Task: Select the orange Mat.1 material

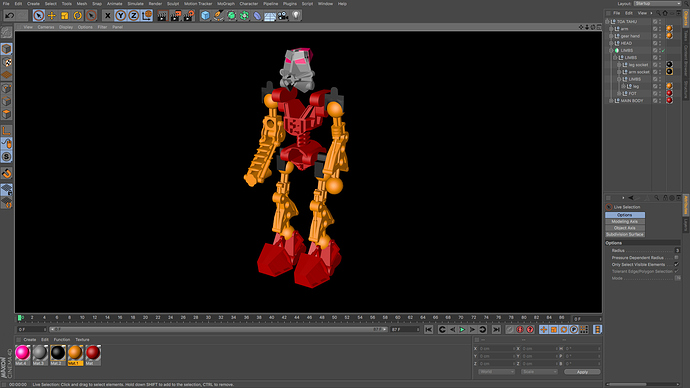Action: [75, 355]
